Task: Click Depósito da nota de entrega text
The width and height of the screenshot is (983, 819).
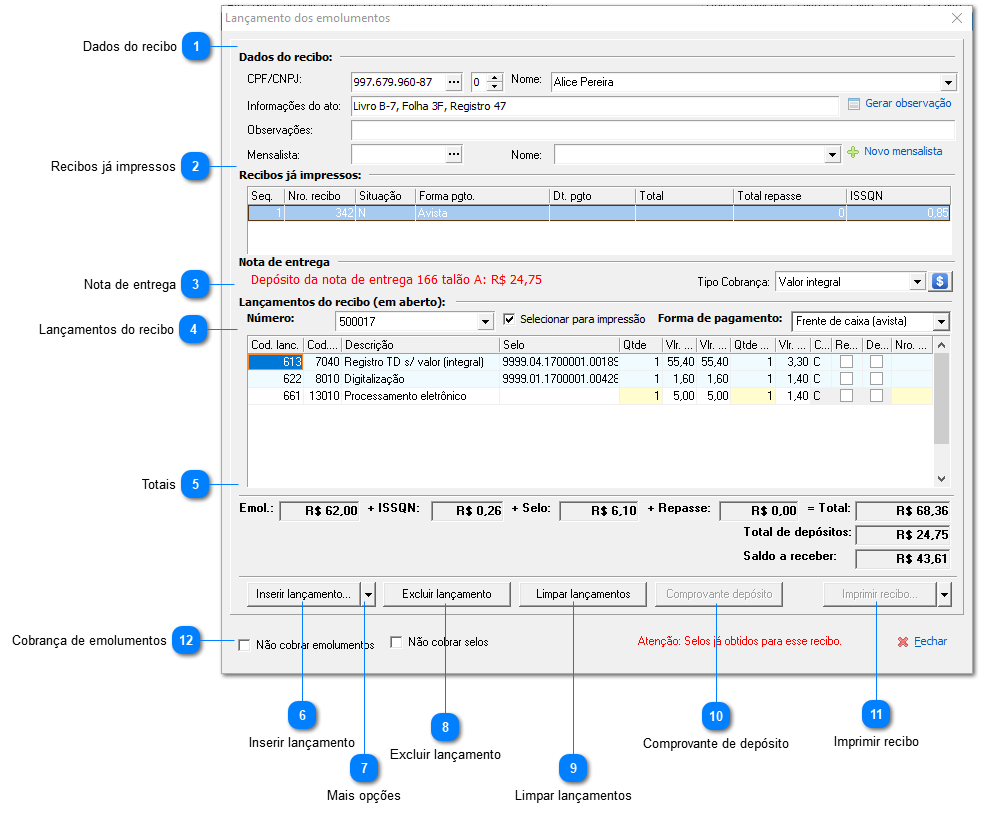Action: tap(396, 280)
